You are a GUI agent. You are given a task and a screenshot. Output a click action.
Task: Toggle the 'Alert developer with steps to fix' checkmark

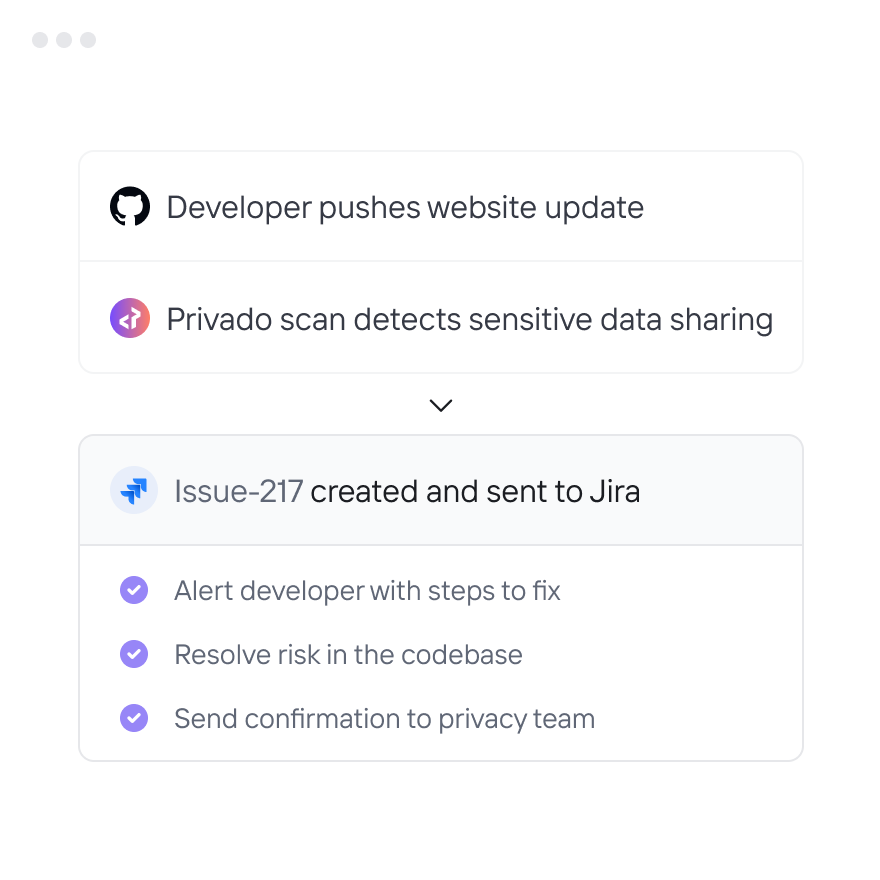click(134, 590)
